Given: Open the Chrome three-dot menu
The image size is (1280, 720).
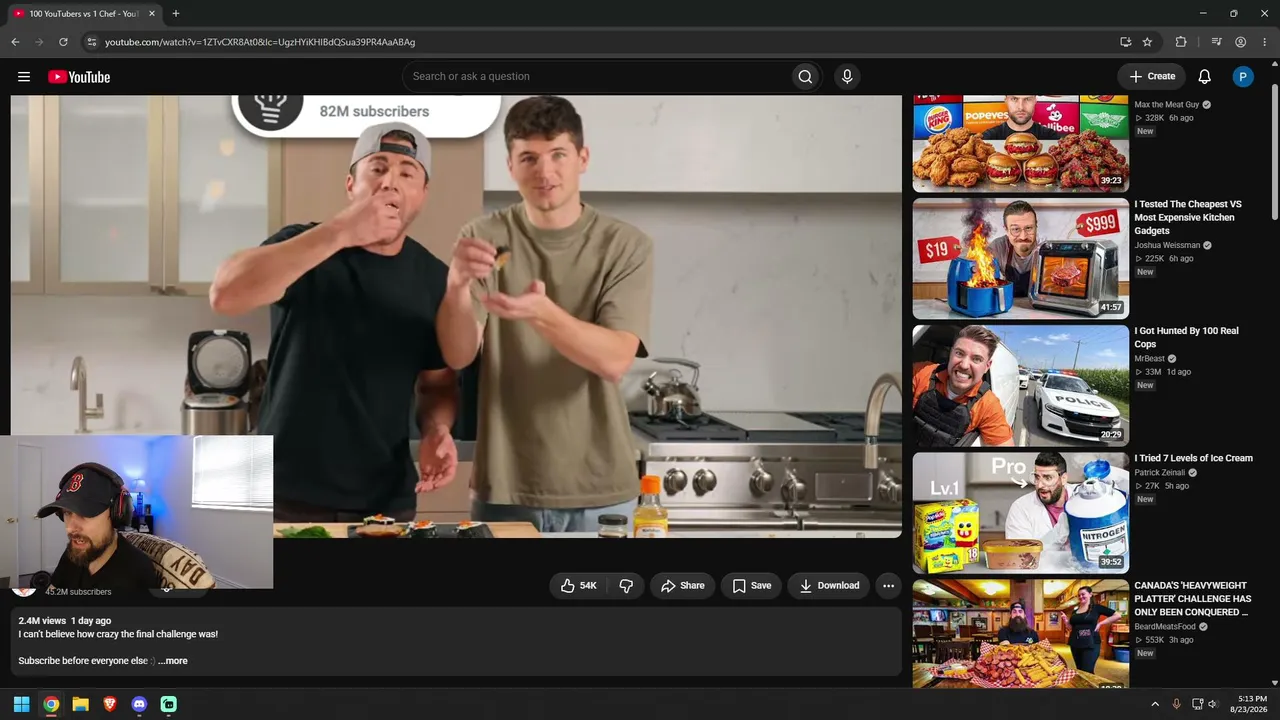Looking at the screenshot, I should (1265, 42).
